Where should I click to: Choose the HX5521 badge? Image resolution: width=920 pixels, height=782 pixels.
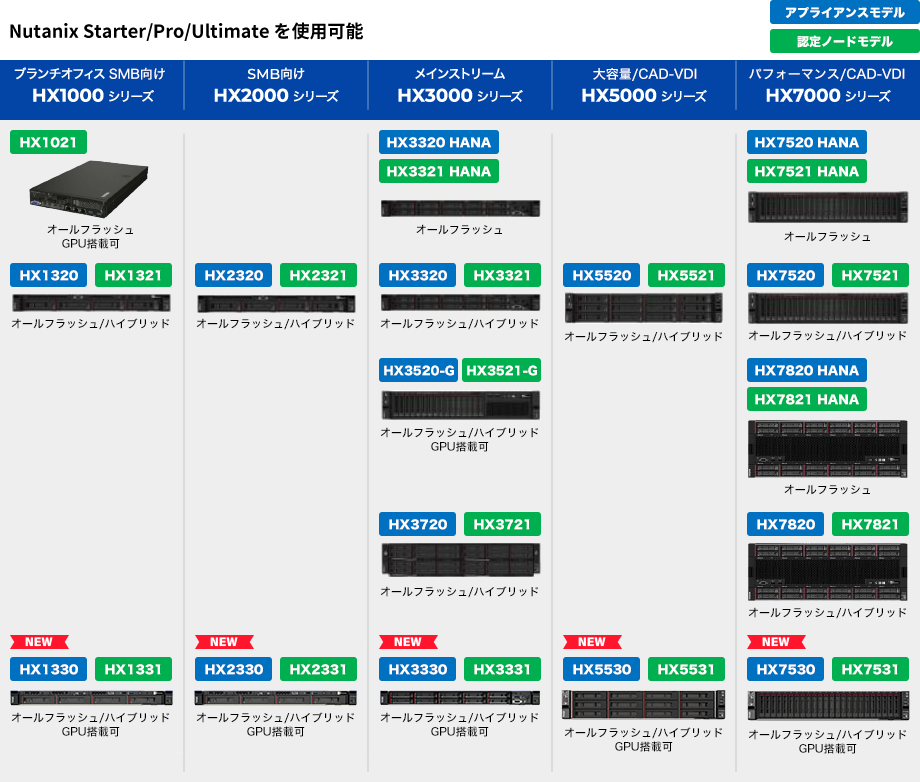point(686,275)
